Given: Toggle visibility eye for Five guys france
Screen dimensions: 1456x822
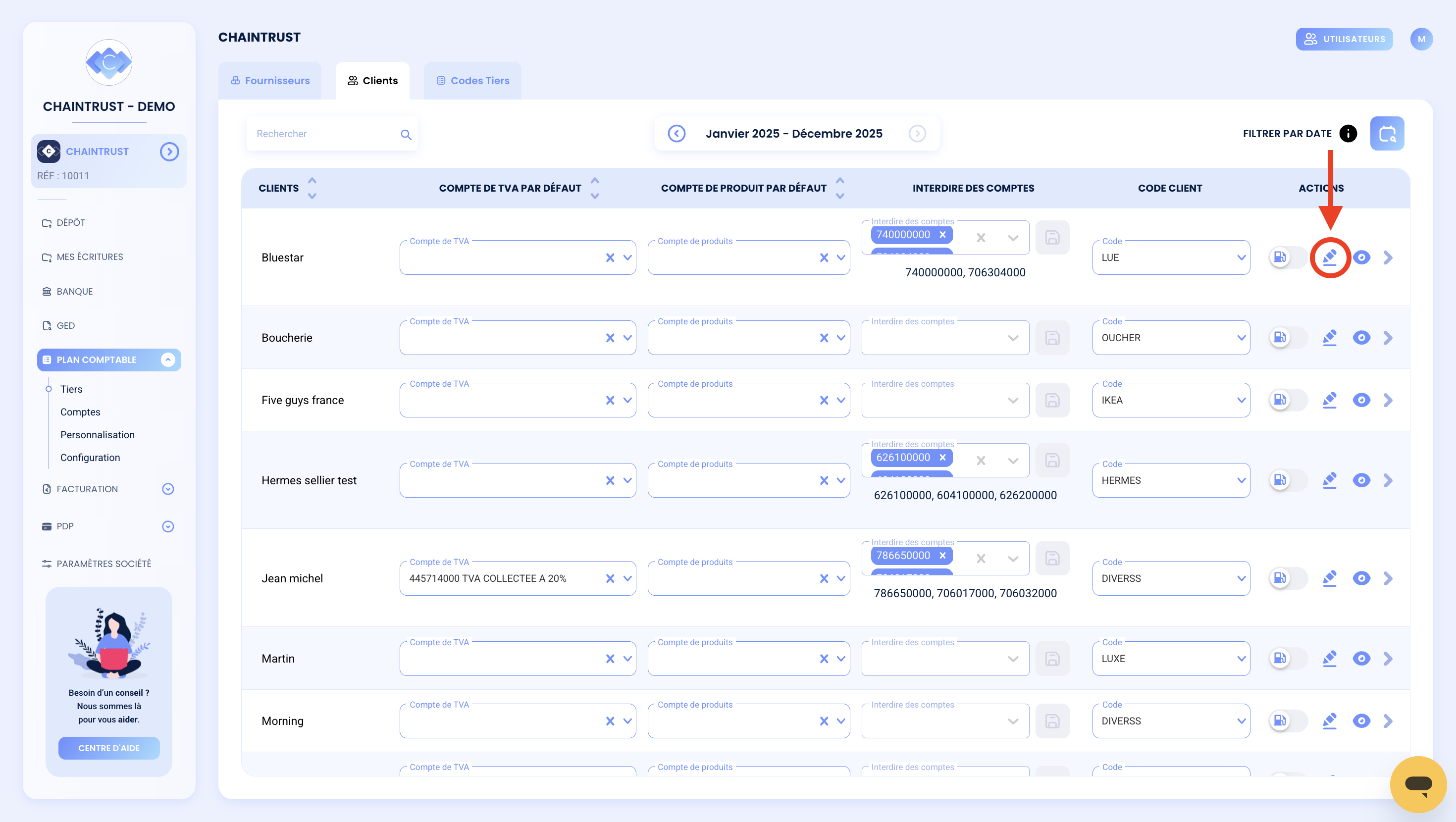Looking at the screenshot, I should click(1361, 400).
